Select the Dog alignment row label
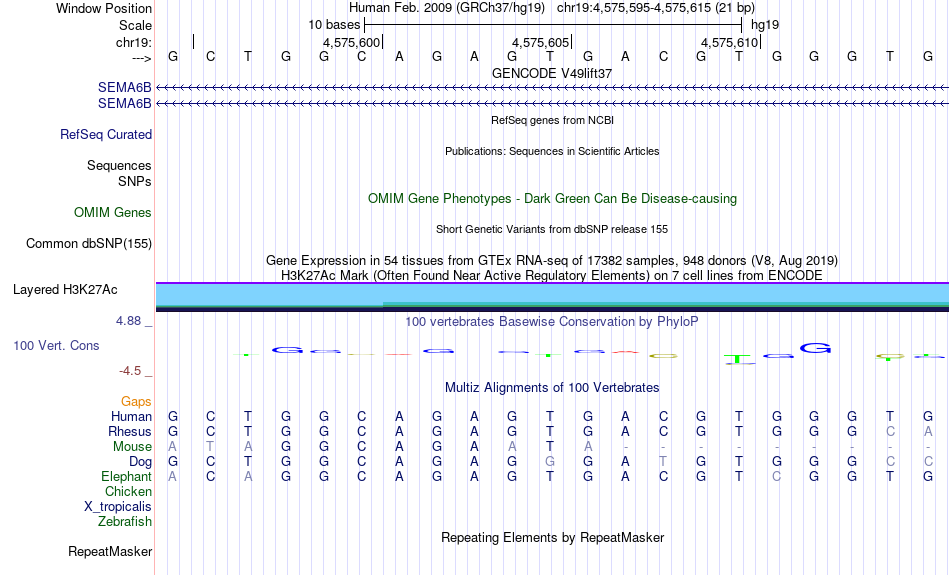950x575 pixels. click(x=140, y=462)
